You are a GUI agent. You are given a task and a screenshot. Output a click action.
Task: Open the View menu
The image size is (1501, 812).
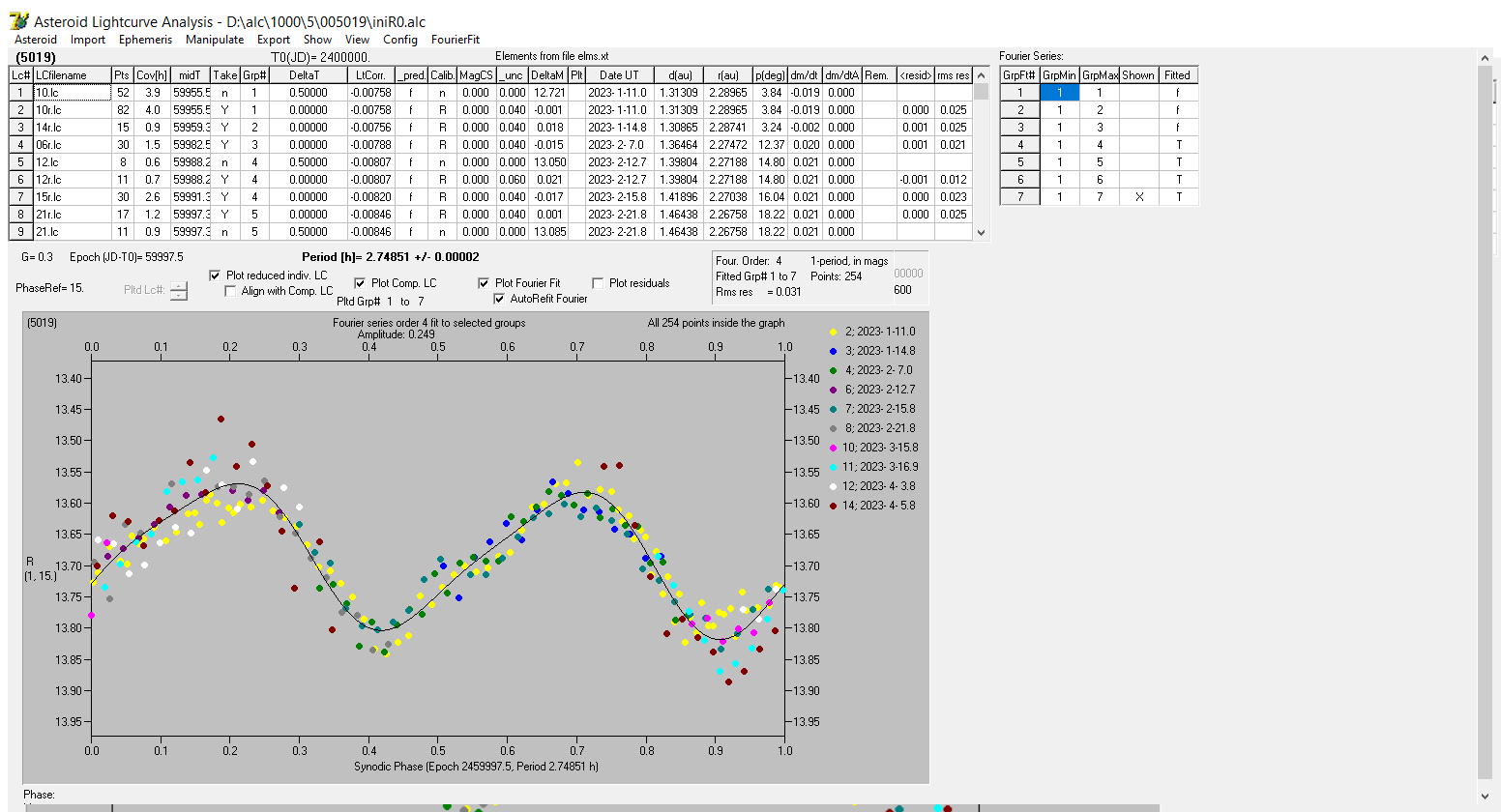pyautogui.click(x=357, y=40)
